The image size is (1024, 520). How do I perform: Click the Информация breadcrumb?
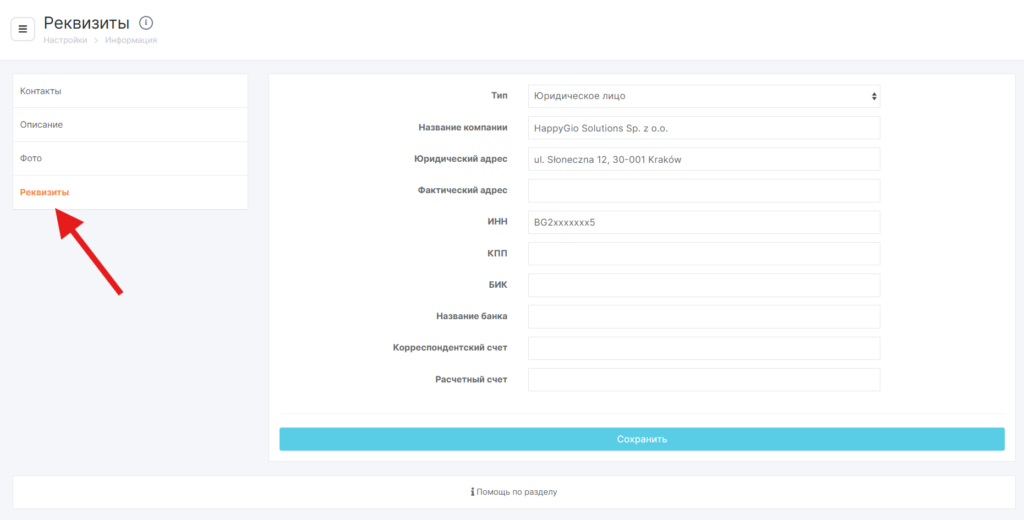click(131, 40)
